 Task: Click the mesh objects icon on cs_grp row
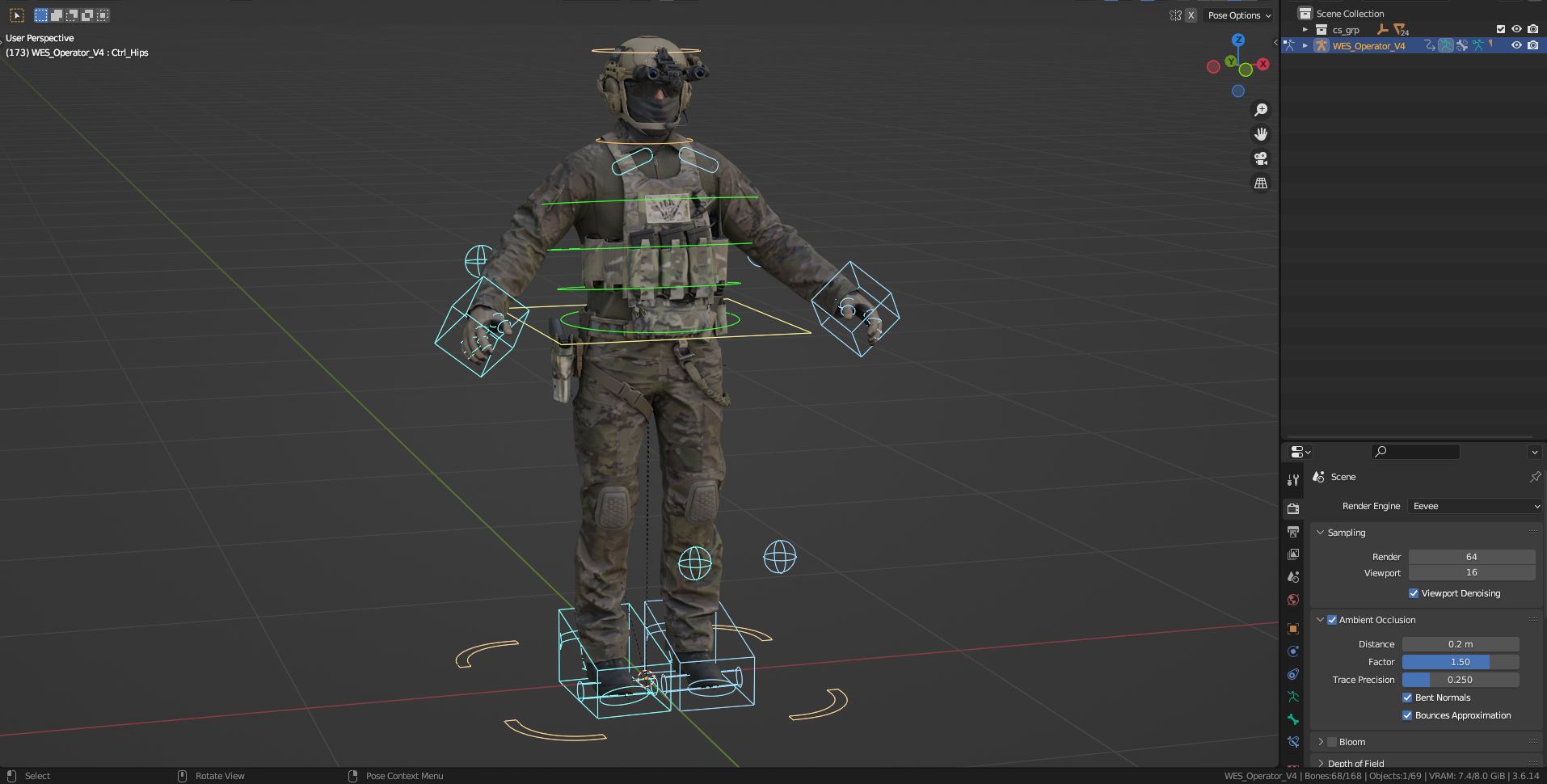coord(1400,30)
